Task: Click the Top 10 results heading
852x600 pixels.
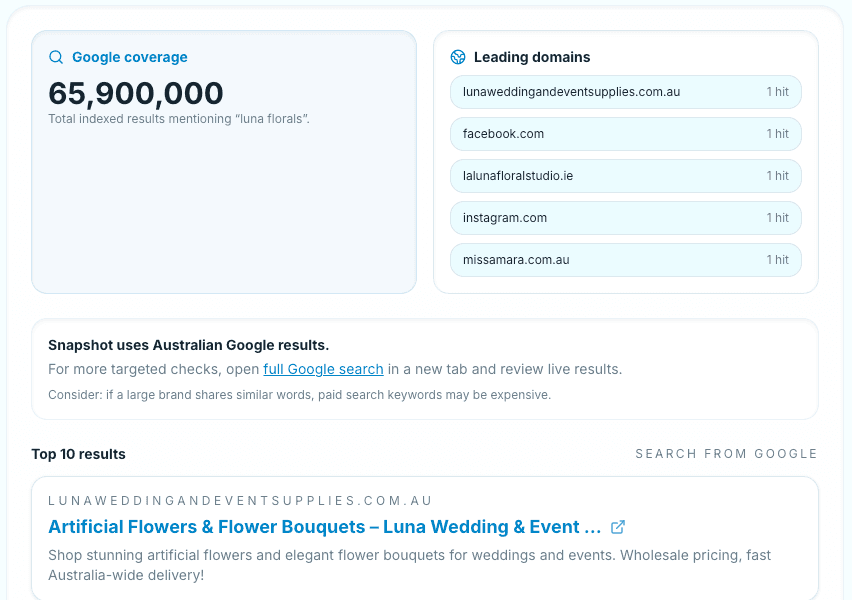Action: pos(78,454)
